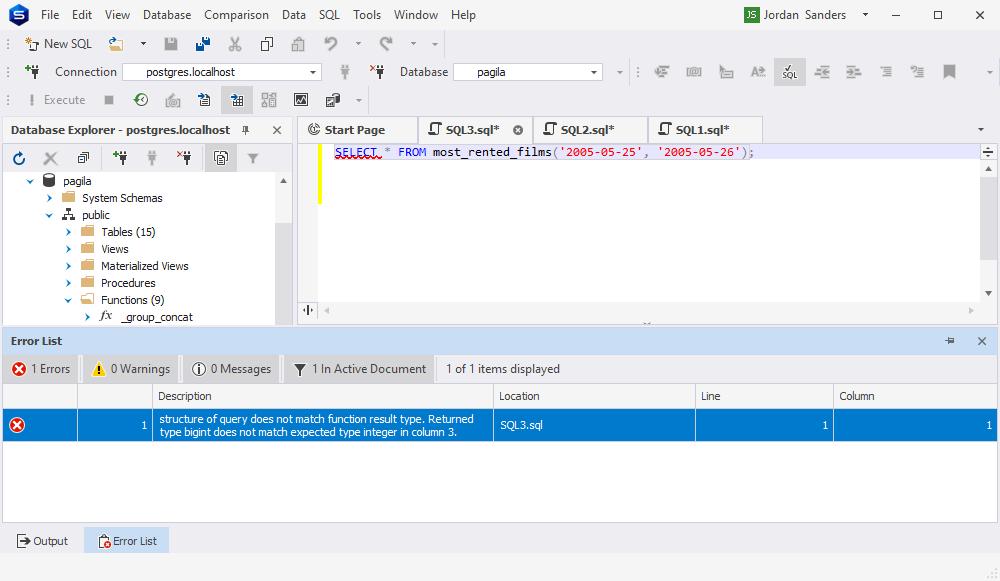Click the Messages filter button
The image size is (1000, 581).
tap(231, 368)
